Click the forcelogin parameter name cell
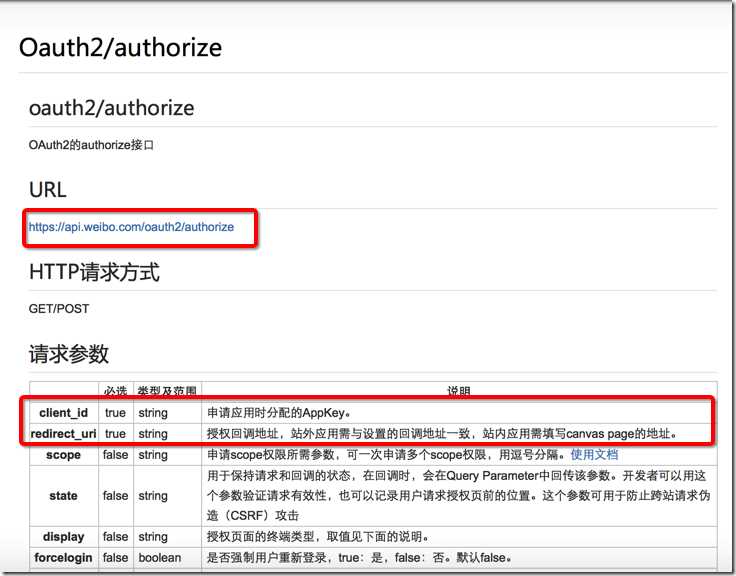This screenshot has width=736, height=576. point(64,558)
